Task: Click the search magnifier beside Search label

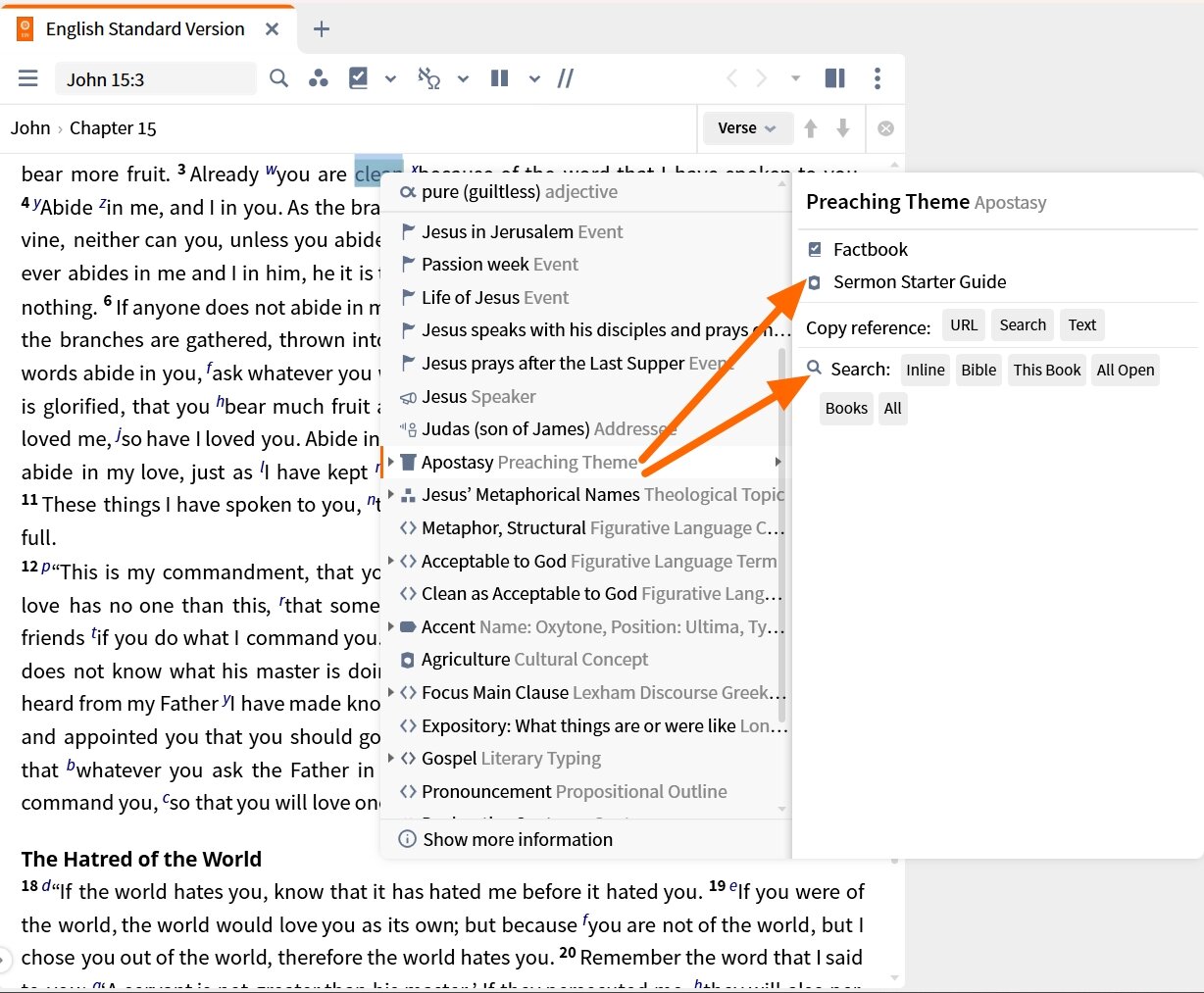Action: tap(815, 369)
